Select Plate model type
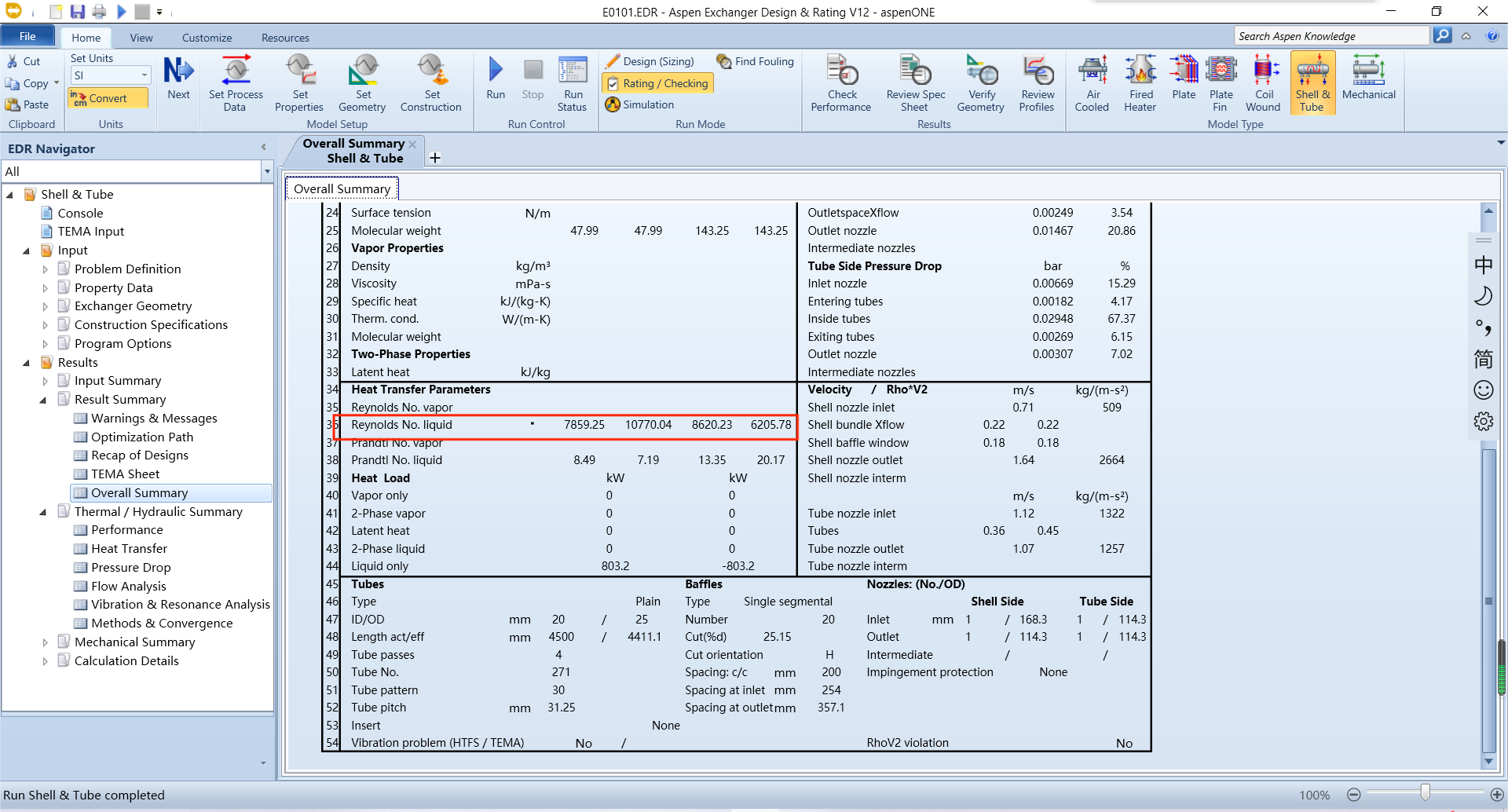The height and width of the screenshot is (812, 1508). pos(1184,79)
